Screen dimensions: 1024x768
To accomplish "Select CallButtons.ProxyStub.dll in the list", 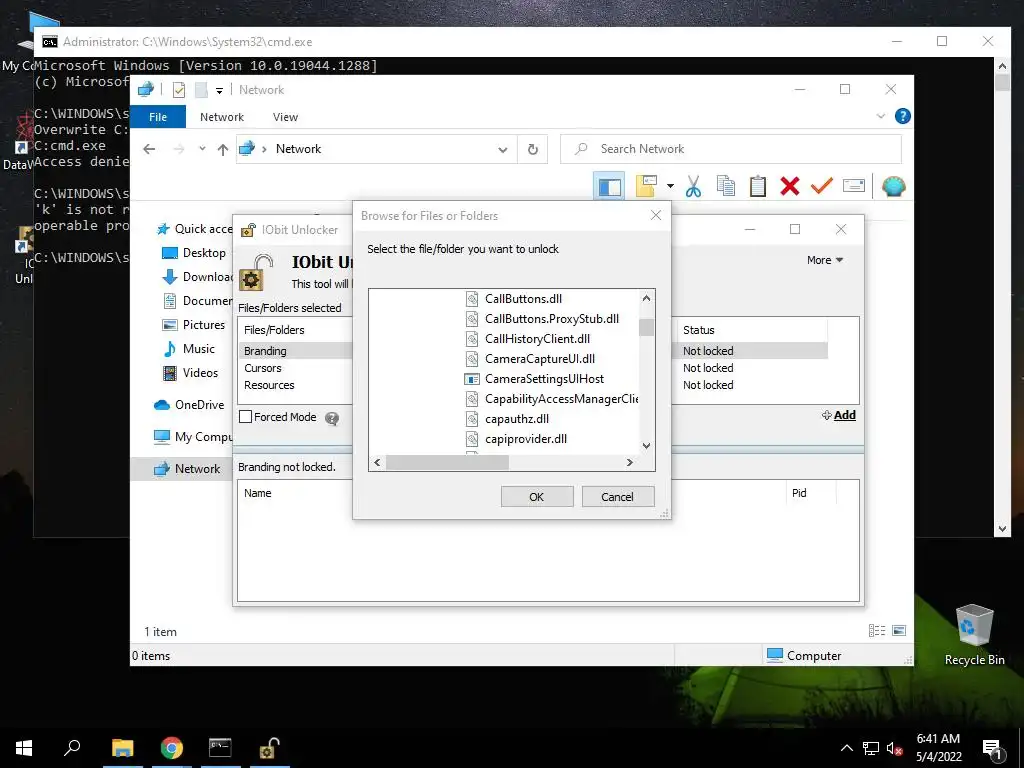I will (x=552, y=319).
